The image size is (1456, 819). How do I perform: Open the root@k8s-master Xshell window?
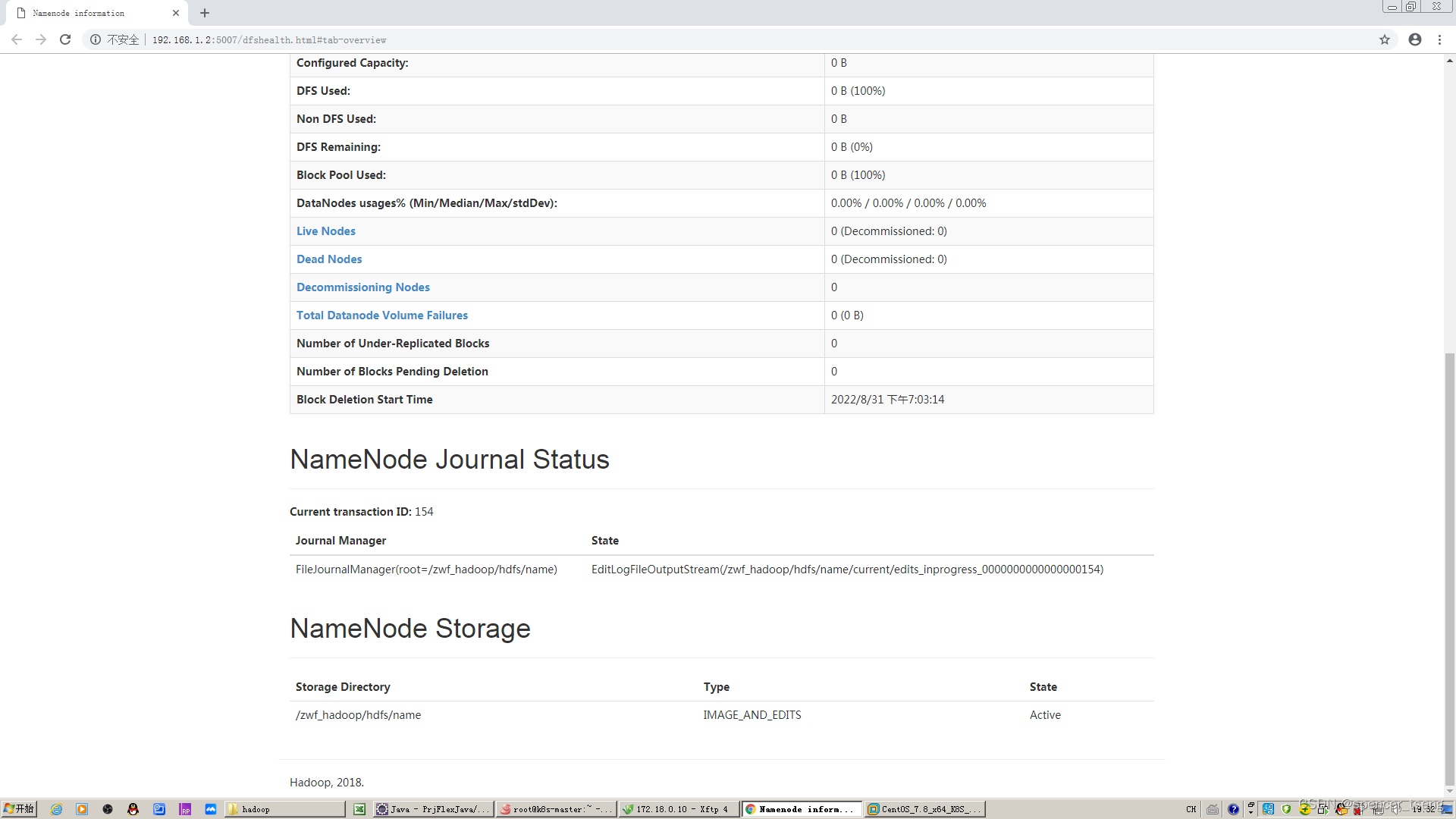pyautogui.click(x=556, y=809)
